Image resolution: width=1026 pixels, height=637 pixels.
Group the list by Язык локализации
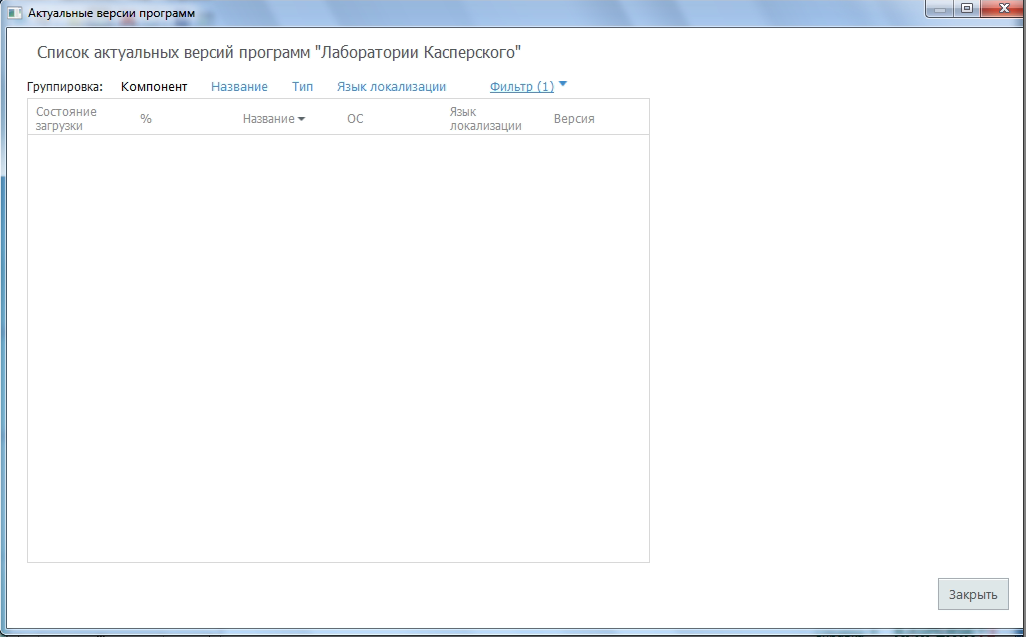pyautogui.click(x=391, y=87)
